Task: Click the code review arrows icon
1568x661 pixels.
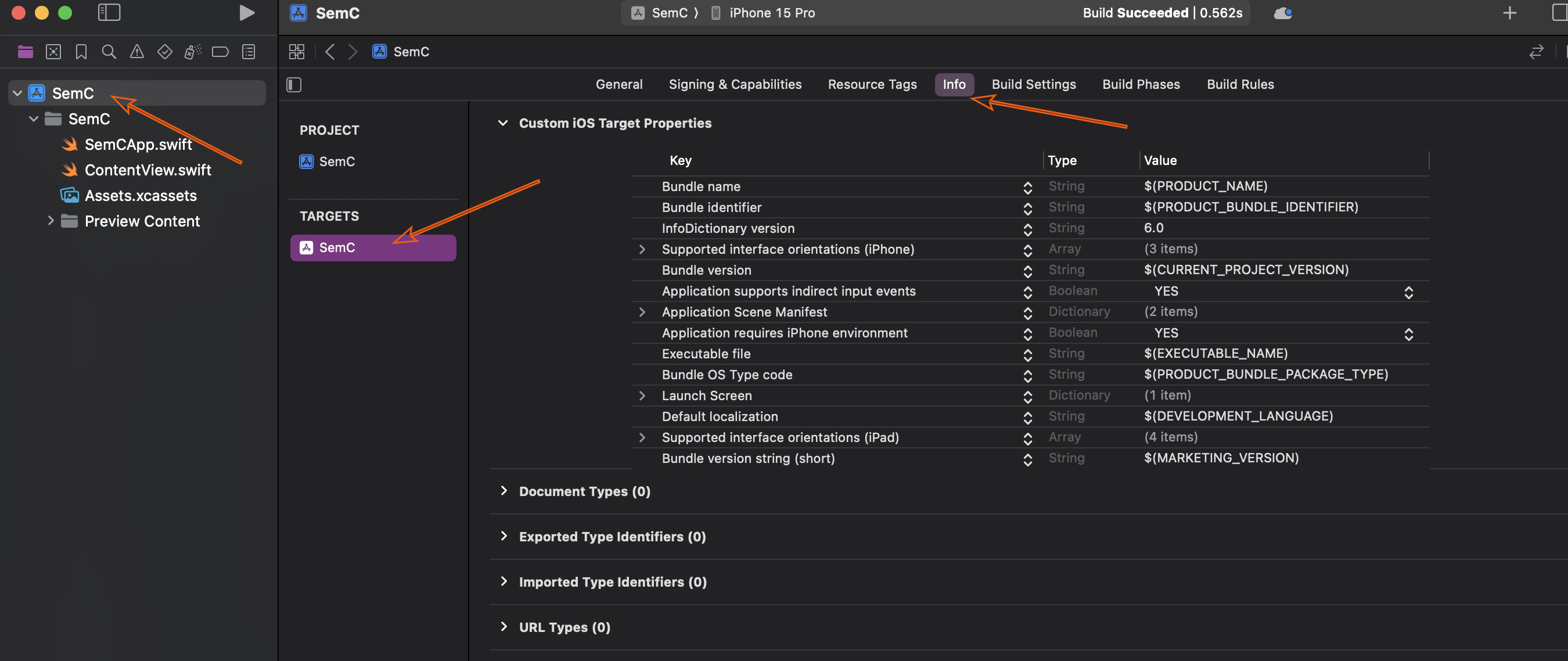Action: coord(1535,52)
